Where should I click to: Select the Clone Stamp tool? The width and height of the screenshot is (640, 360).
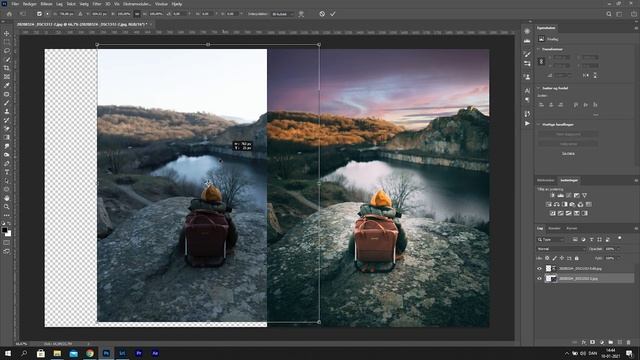coord(7,111)
